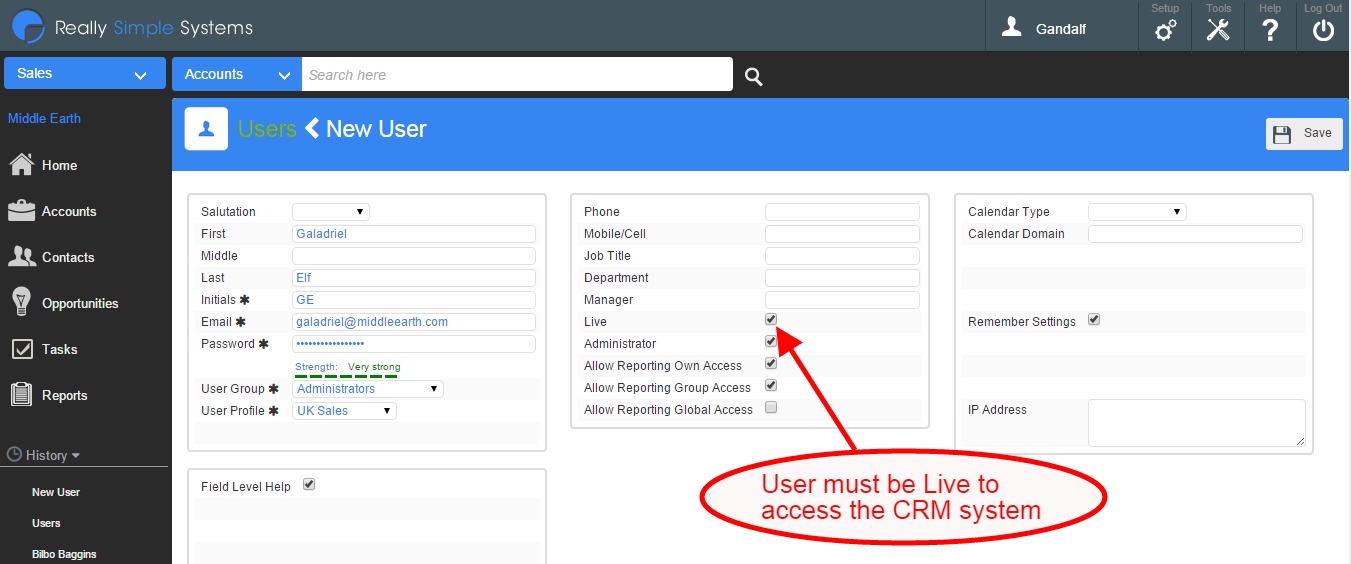The height and width of the screenshot is (564, 1351).
Task: Click the Save button
Action: [1304, 133]
